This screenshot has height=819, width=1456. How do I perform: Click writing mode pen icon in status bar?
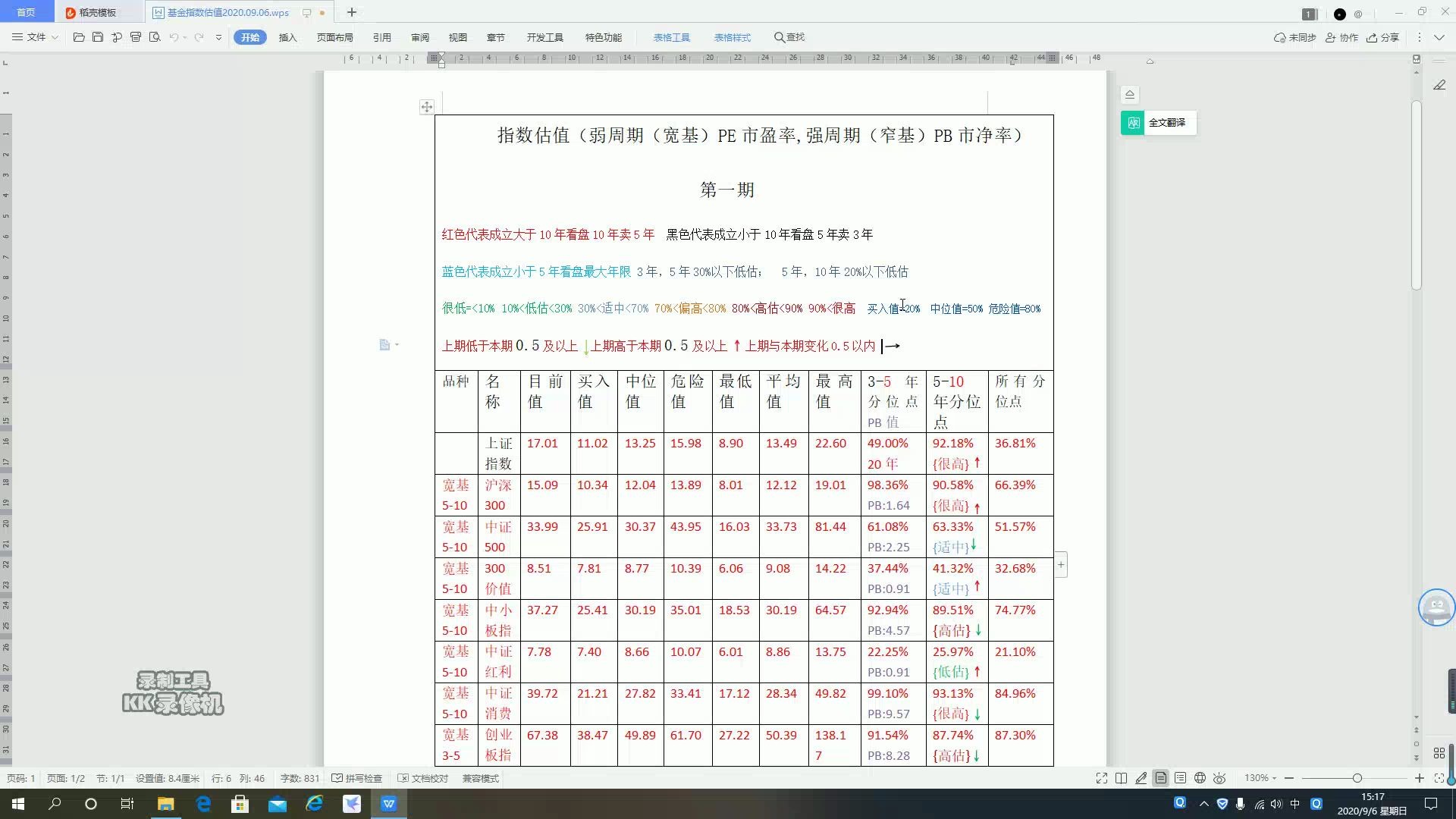point(1141,778)
